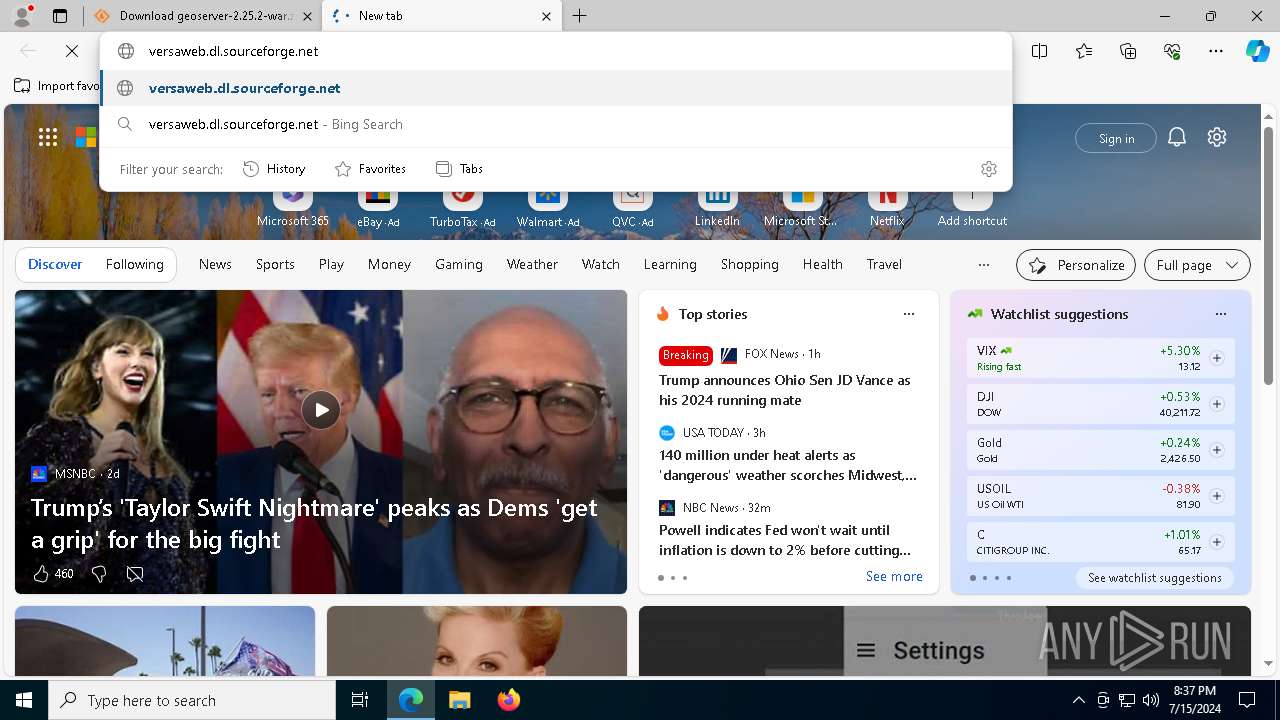The image size is (1280, 720).
Task: Open See more top stories link
Action: coord(894,576)
